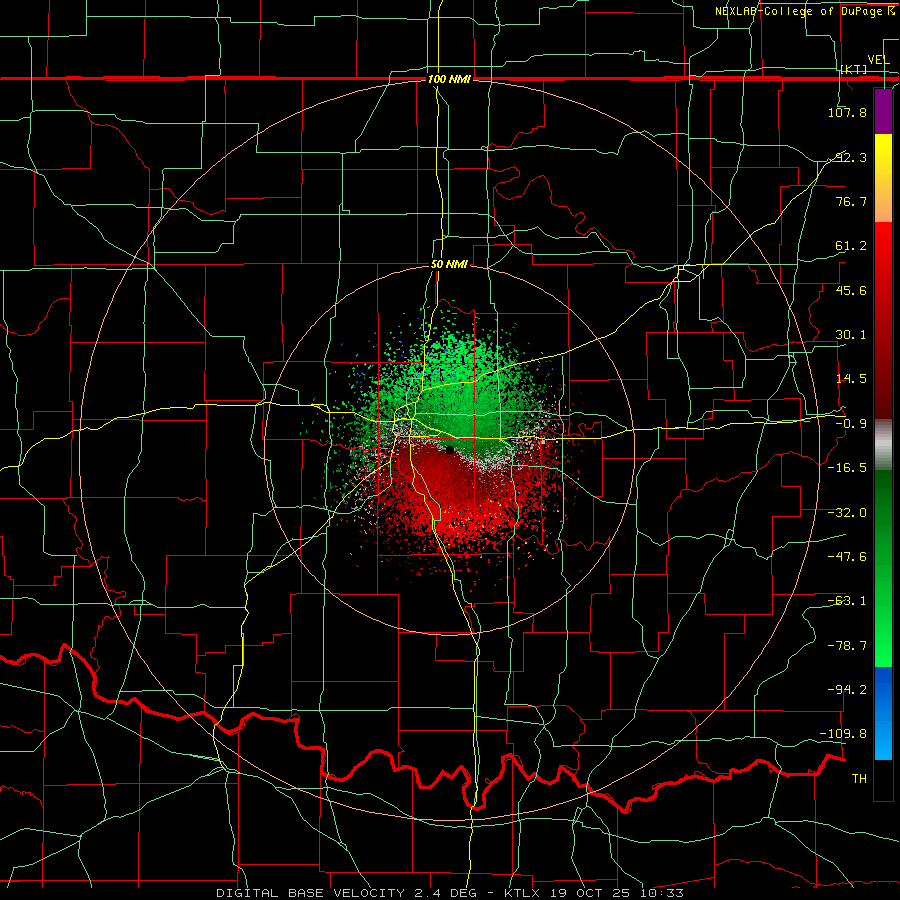Click the DIGITAL BASE VELOCITY caption text
The width and height of the screenshot is (900, 900).
click(x=311, y=893)
